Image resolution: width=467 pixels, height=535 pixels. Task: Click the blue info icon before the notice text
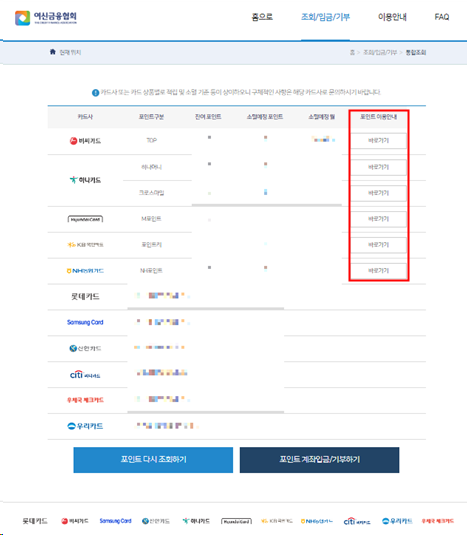tap(96, 92)
